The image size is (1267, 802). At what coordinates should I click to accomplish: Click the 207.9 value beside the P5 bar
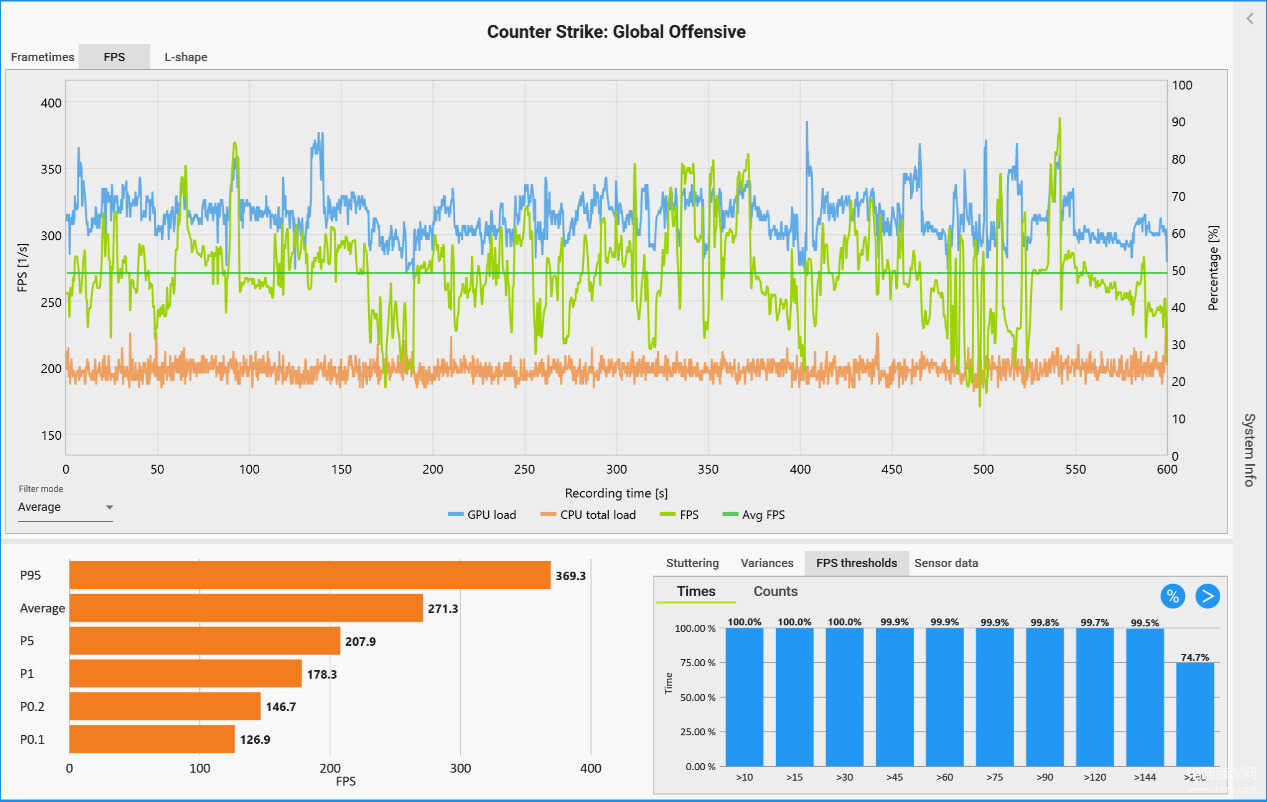click(x=360, y=642)
